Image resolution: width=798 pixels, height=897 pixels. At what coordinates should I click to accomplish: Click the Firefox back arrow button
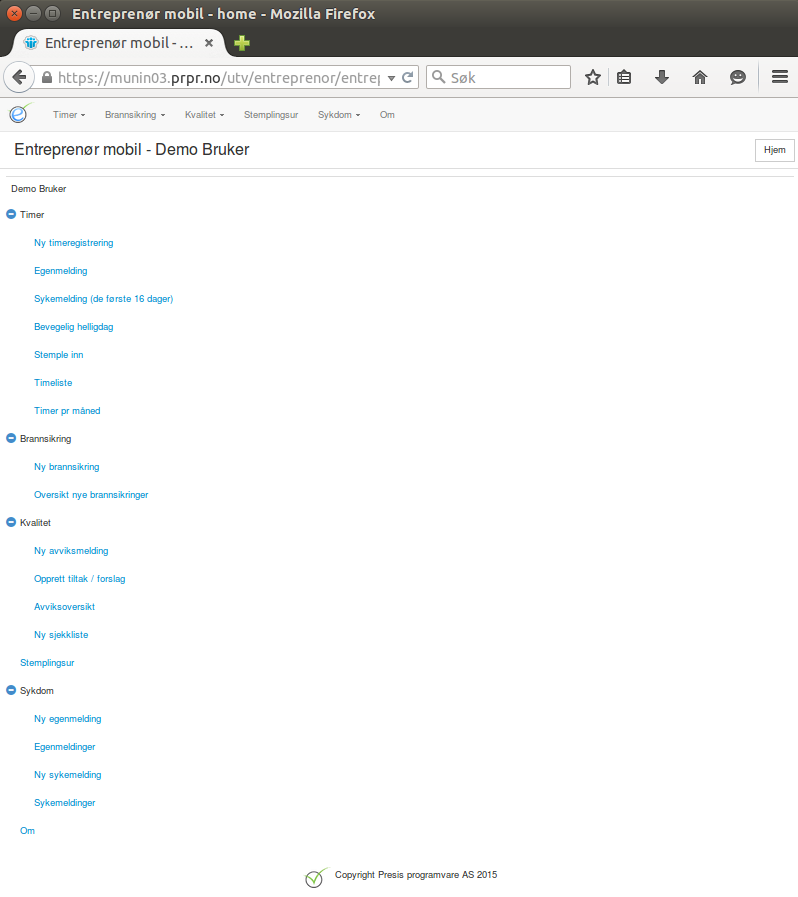(19, 77)
